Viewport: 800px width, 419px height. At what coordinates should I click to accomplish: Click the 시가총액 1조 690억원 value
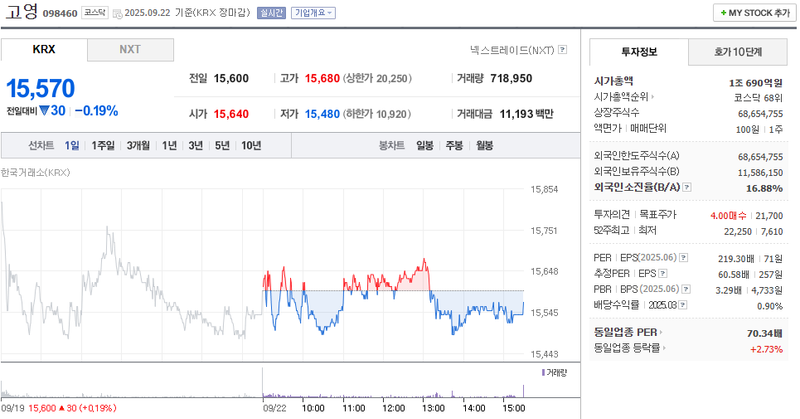pos(756,83)
